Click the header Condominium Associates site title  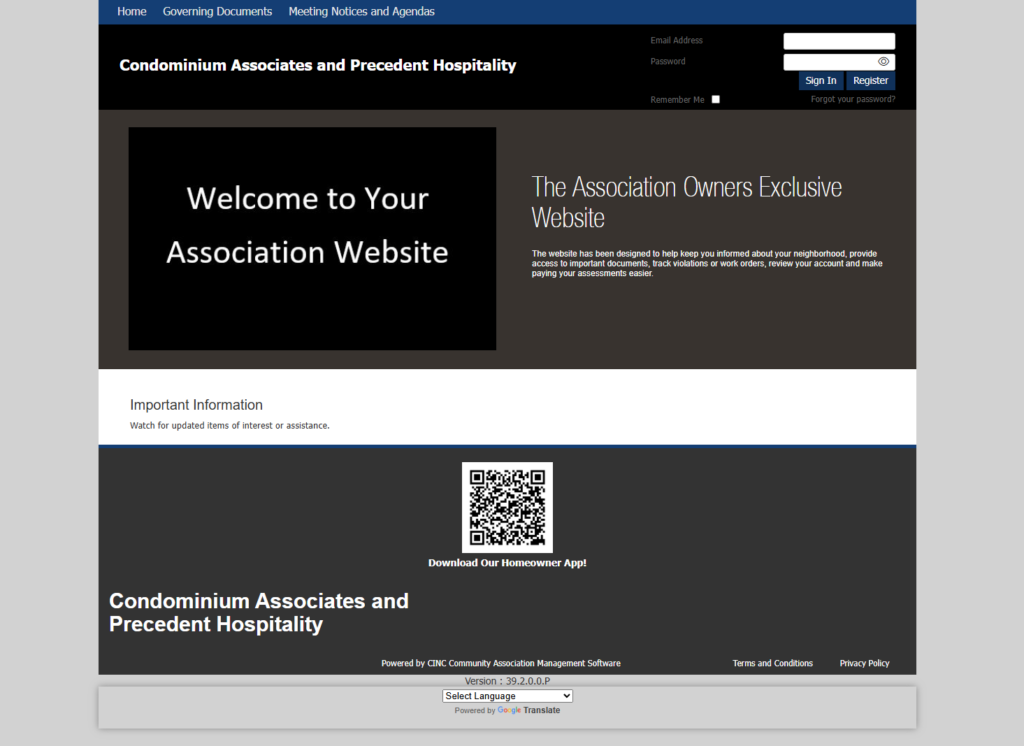pos(318,66)
